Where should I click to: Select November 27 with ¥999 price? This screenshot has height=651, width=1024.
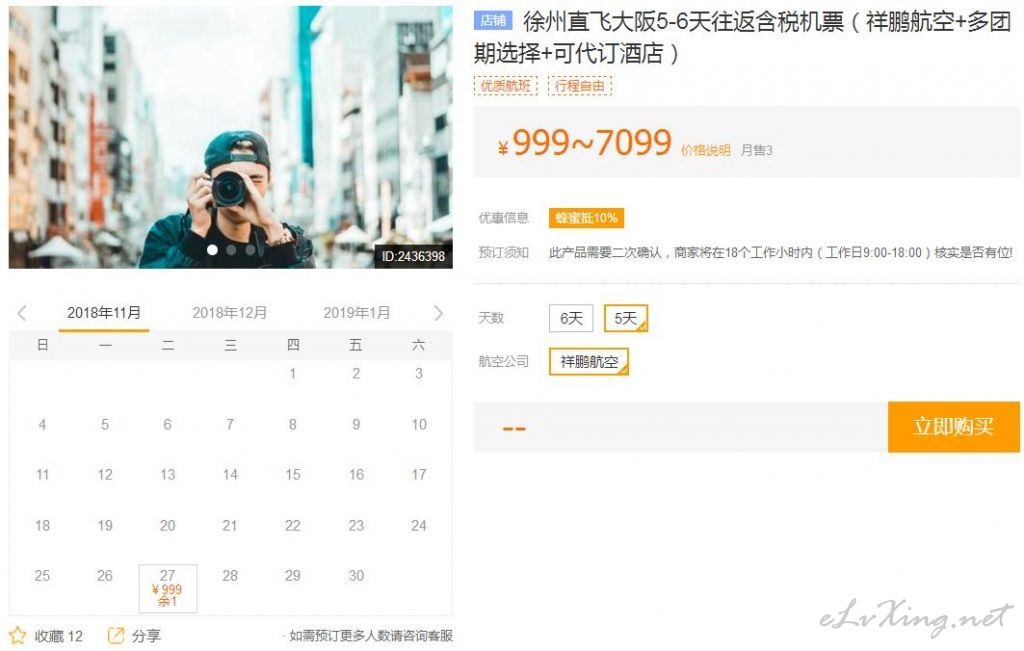[x=168, y=588]
